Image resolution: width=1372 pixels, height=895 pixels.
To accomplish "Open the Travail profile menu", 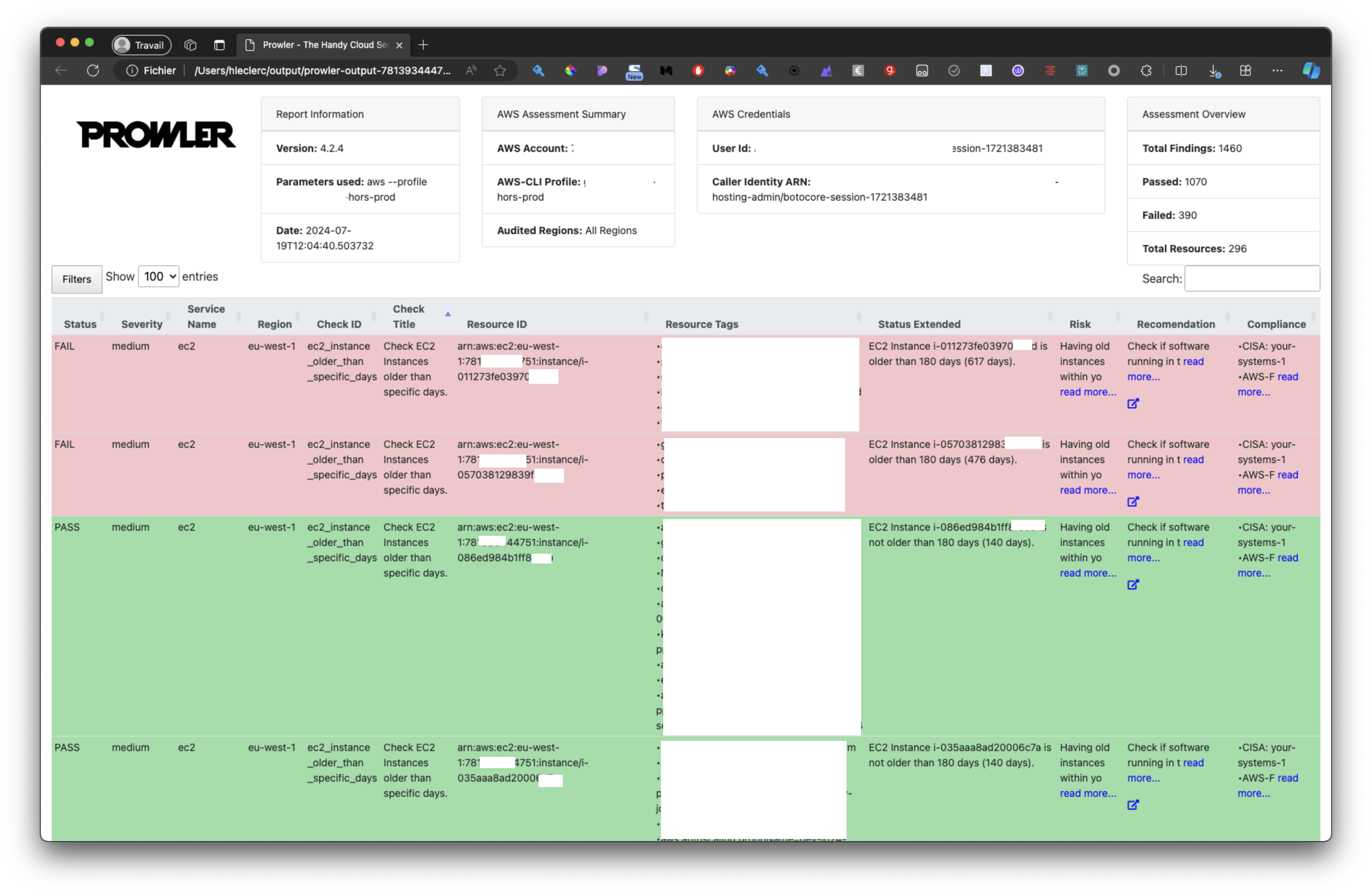I will pyautogui.click(x=141, y=45).
